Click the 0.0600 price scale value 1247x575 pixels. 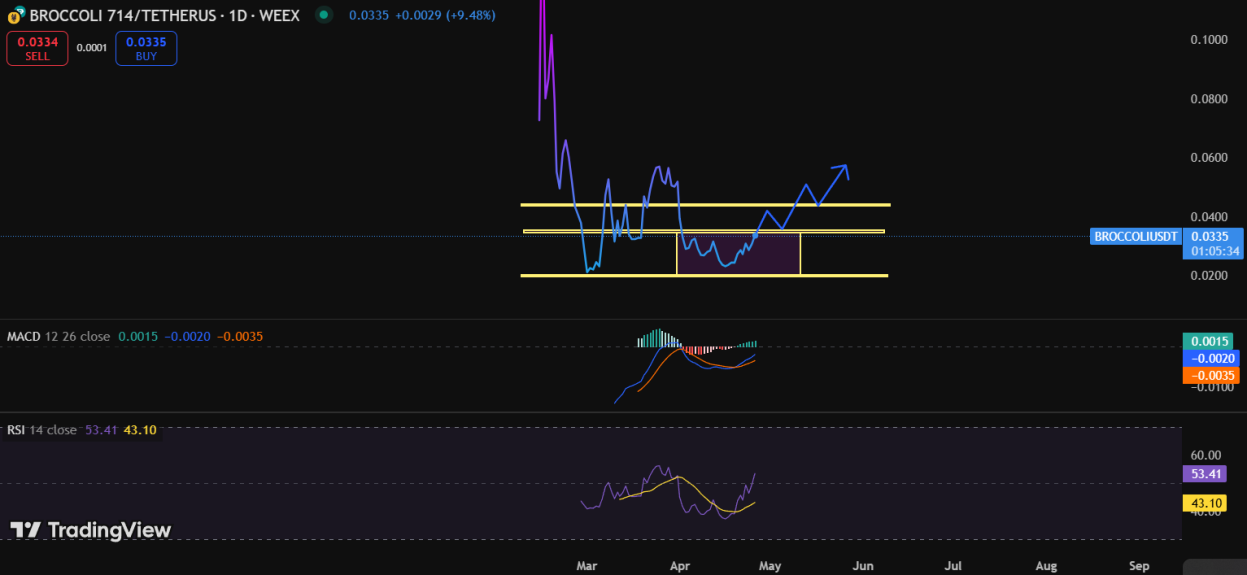coord(1209,158)
